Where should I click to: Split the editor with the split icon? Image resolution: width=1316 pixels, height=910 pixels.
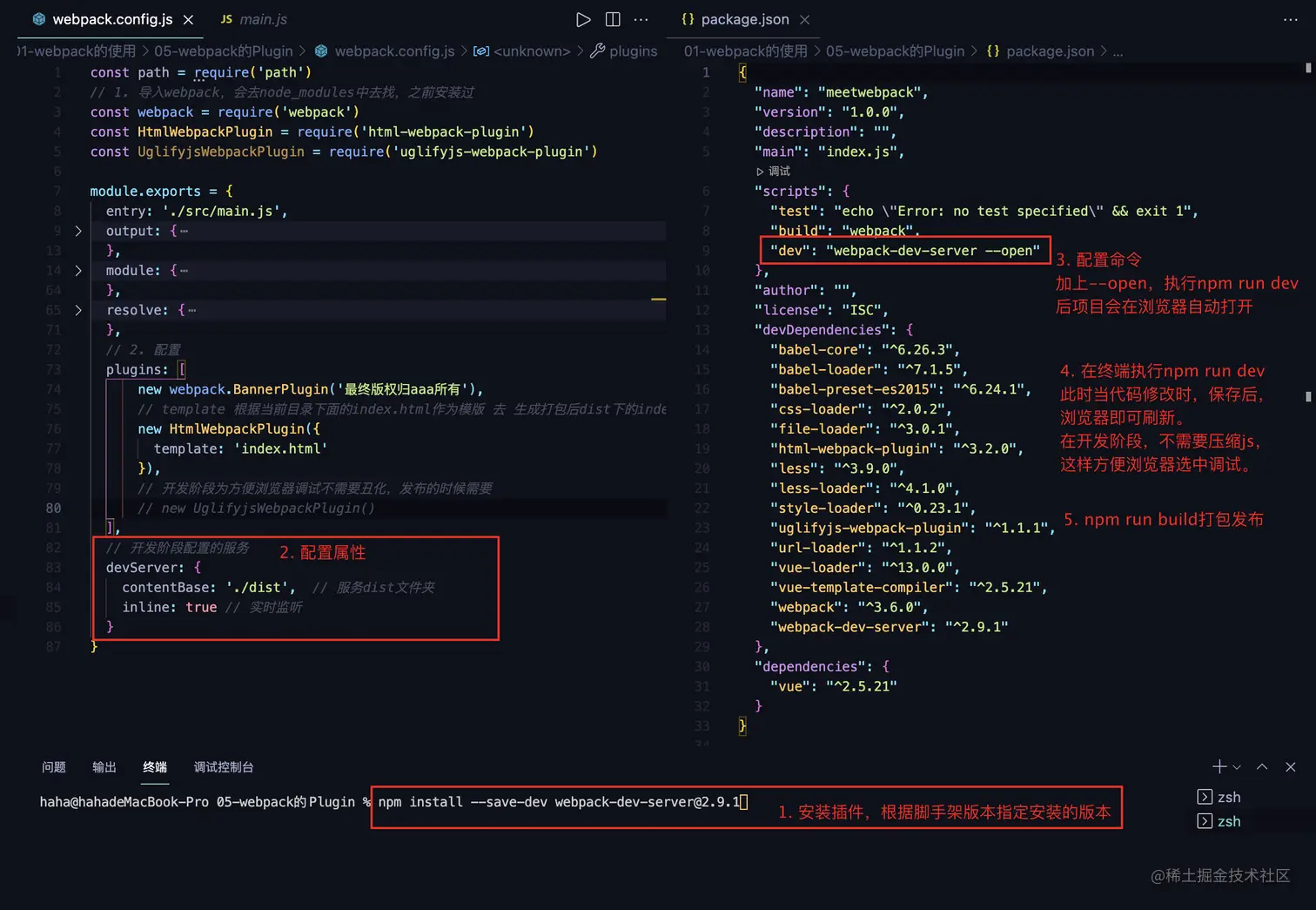[613, 19]
